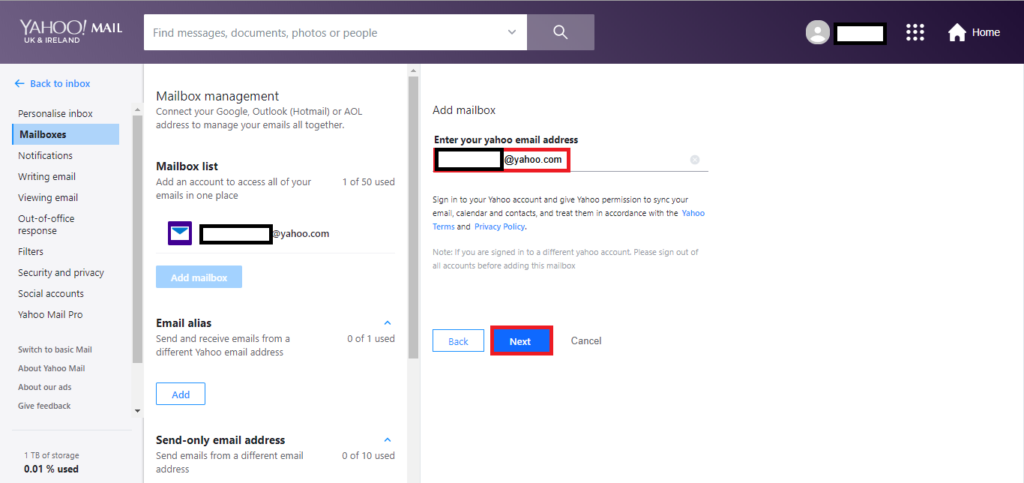The image size is (1024, 483).
Task: Click the magnifying glass search button
Action: coord(560,32)
